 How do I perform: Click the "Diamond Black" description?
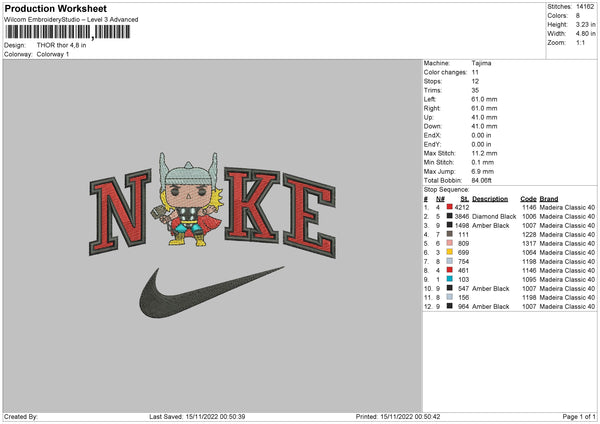(x=494, y=217)
